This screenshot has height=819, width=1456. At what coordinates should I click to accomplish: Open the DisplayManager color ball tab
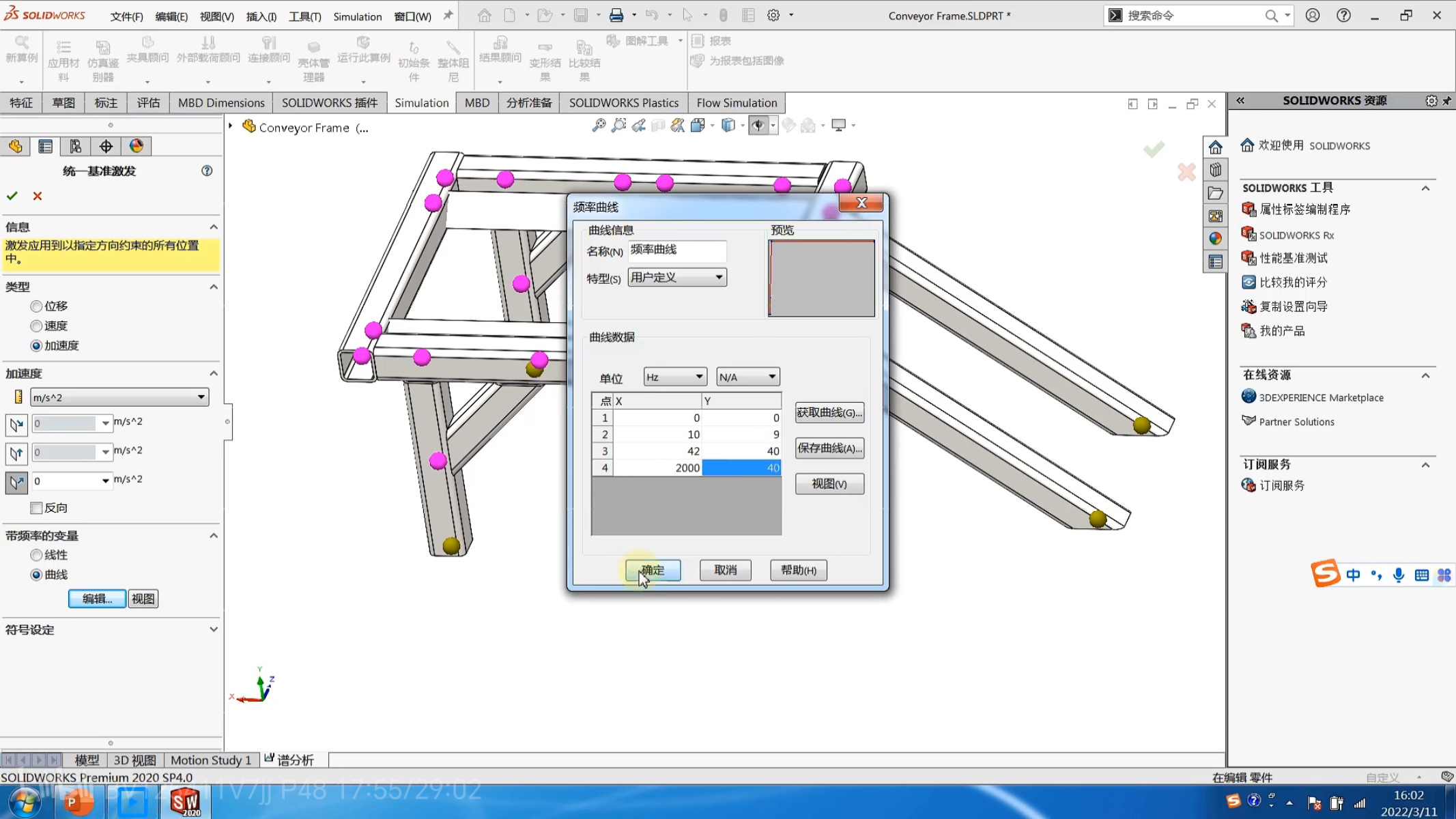(x=137, y=146)
